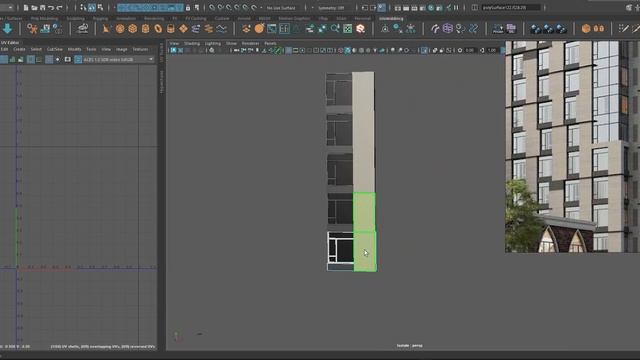The image size is (640, 360).
Task: Click the polySurface object name field
Action: point(511,7)
